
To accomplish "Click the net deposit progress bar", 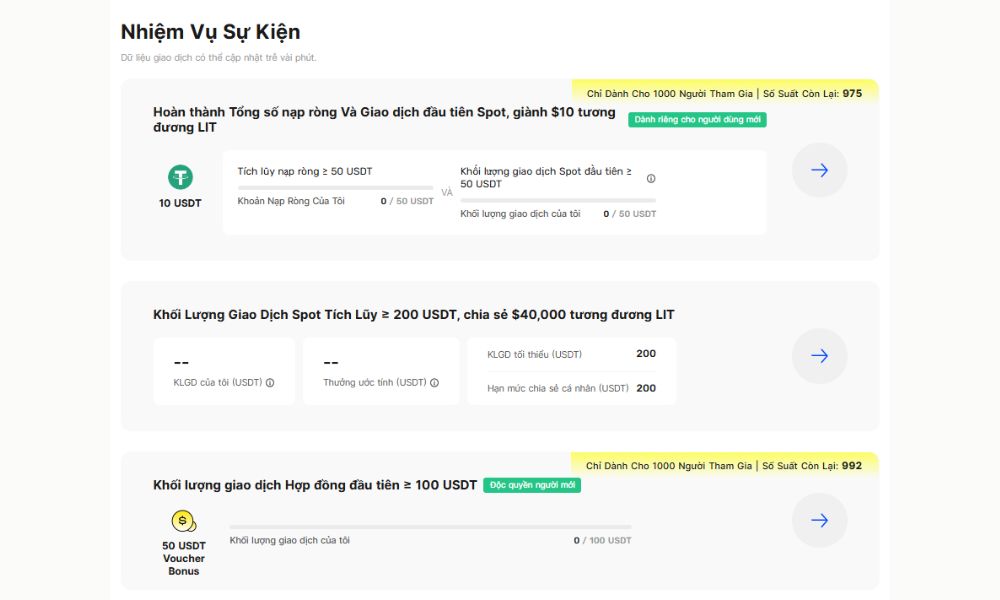I will click(x=335, y=187).
